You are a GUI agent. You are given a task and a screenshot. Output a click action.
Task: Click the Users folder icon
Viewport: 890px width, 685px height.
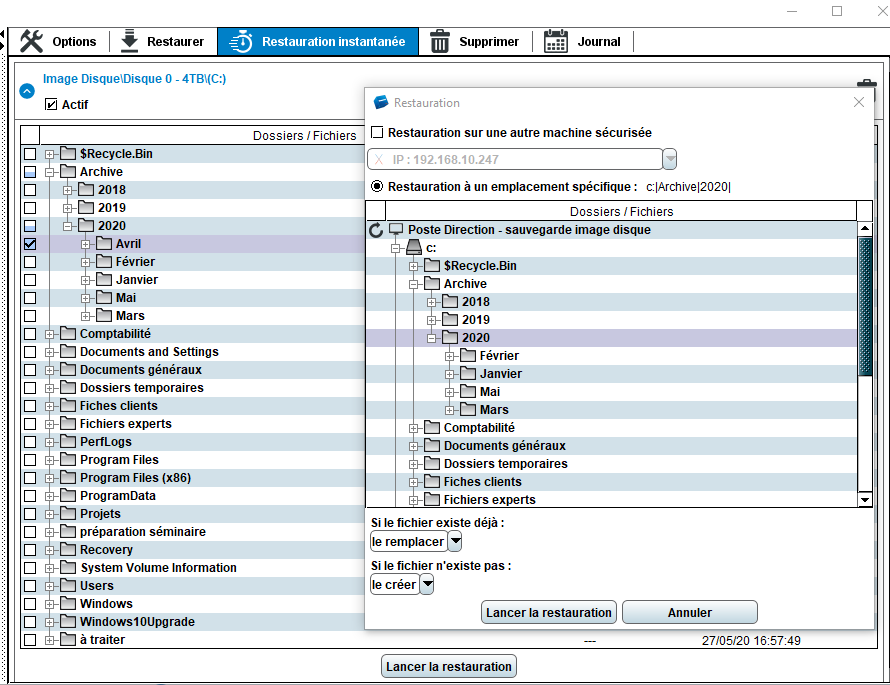click(x=68, y=585)
